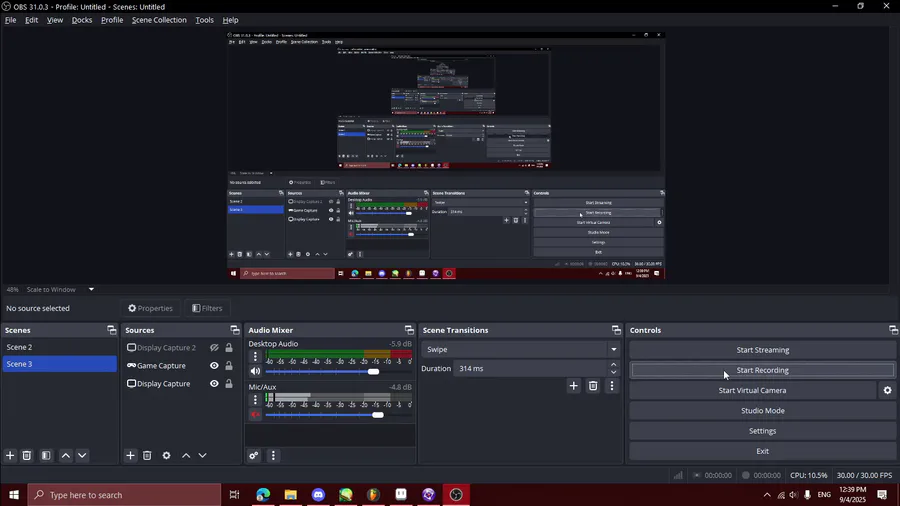Image resolution: width=900 pixels, height=506 pixels.
Task: Open the Help menu
Action: pyautogui.click(x=230, y=20)
